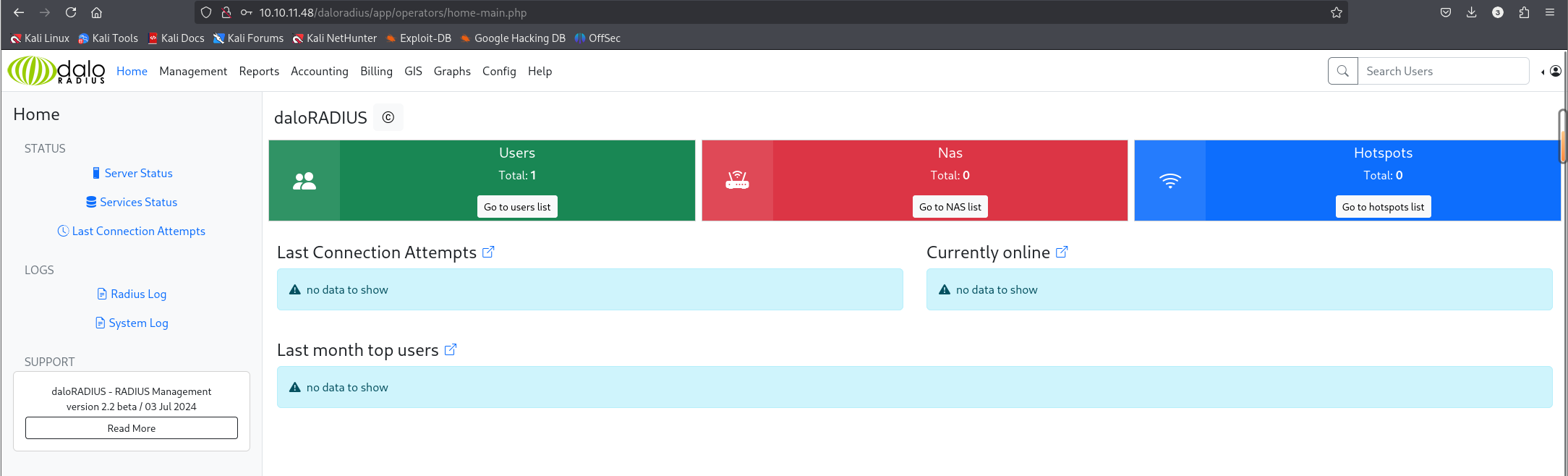This screenshot has height=476, width=1568.
Task: Open the Config menu
Action: [x=499, y=71]
